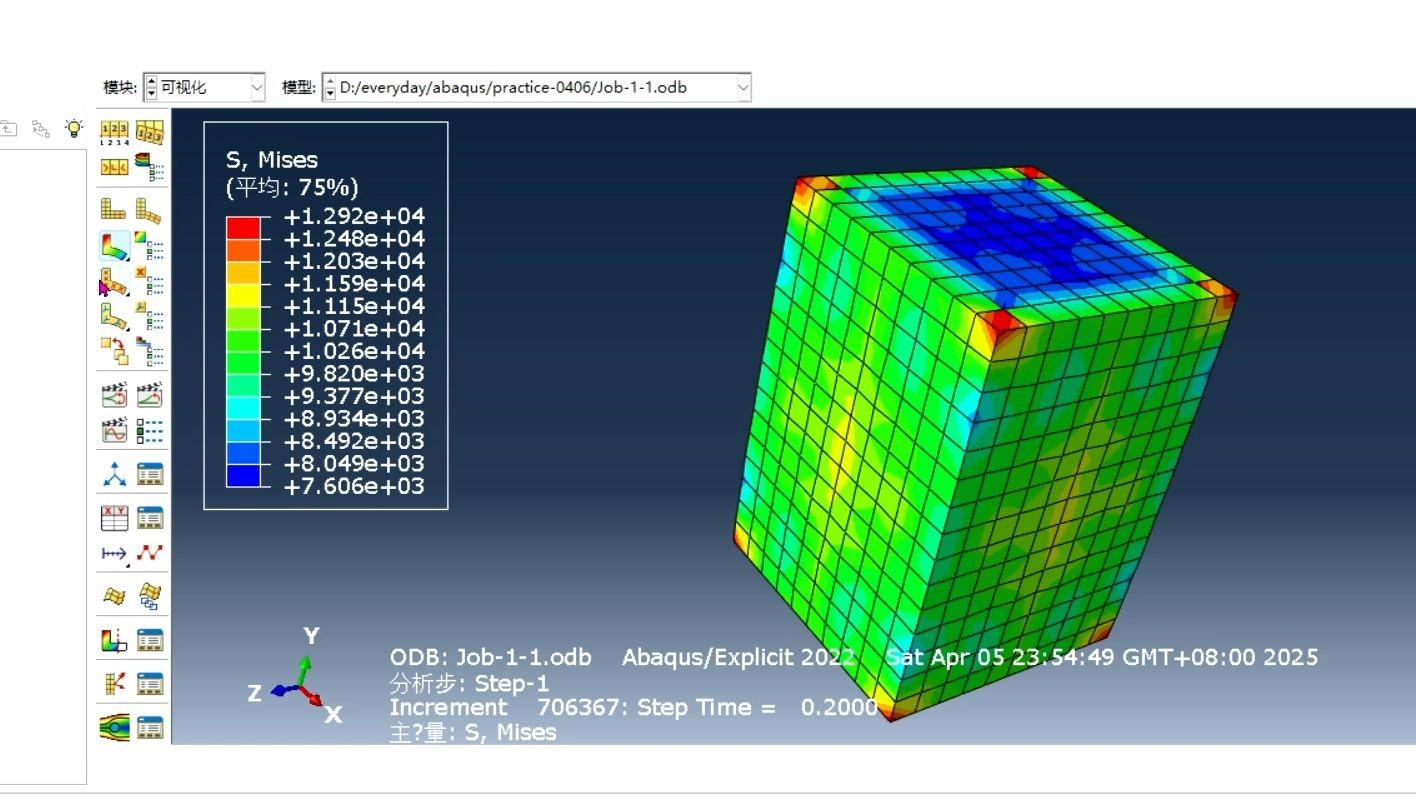Click the Animate Scale Factor icon

click(x=149, y=395)
